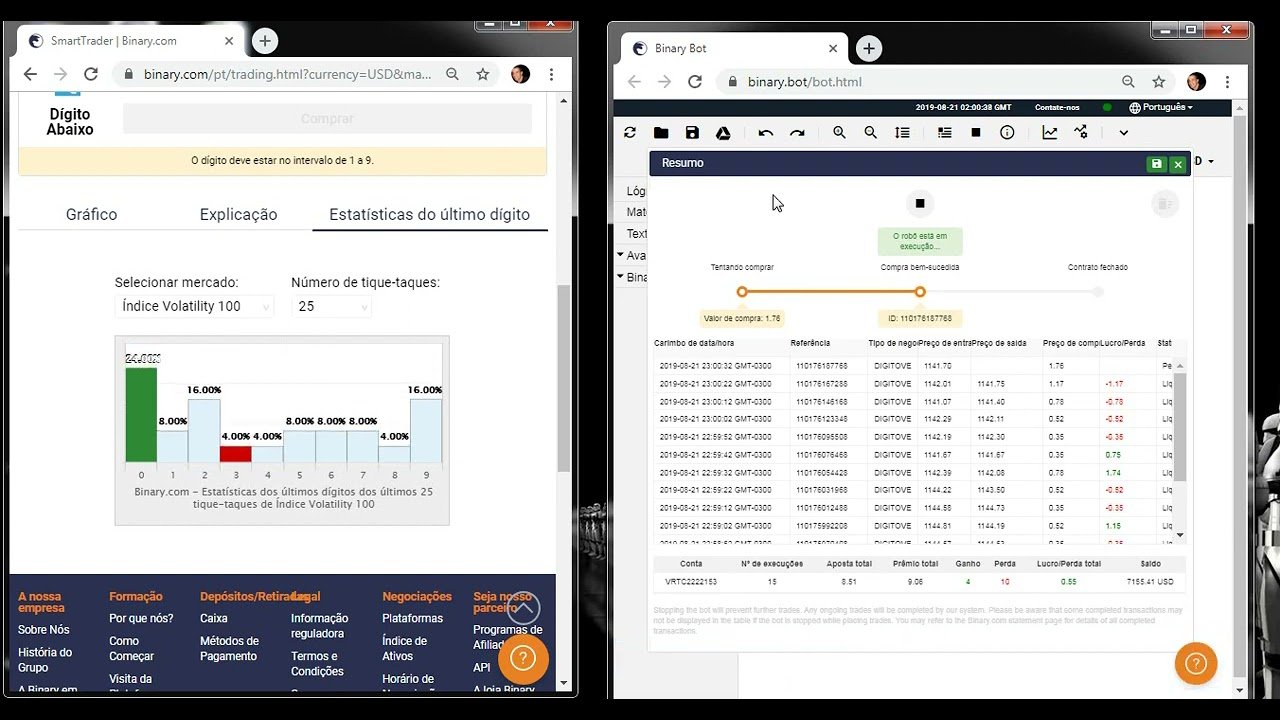Click the trading view settings icon
Image resolution: width=1280 pixels, height=720 pixels.
[1081, 132]
